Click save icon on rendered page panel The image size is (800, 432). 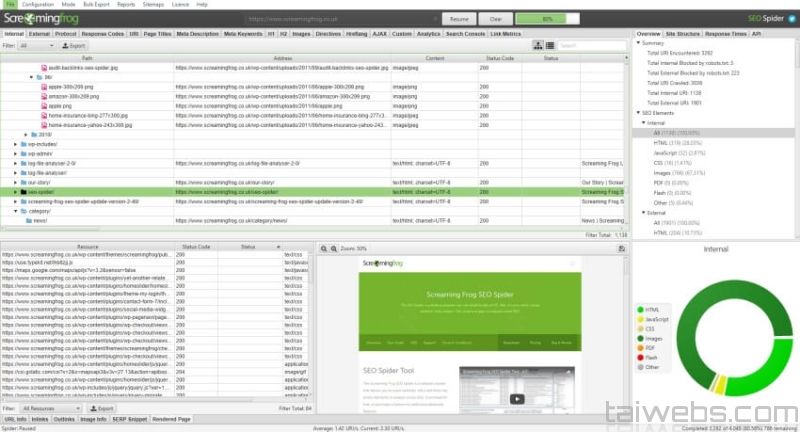[x=621, y=248]
